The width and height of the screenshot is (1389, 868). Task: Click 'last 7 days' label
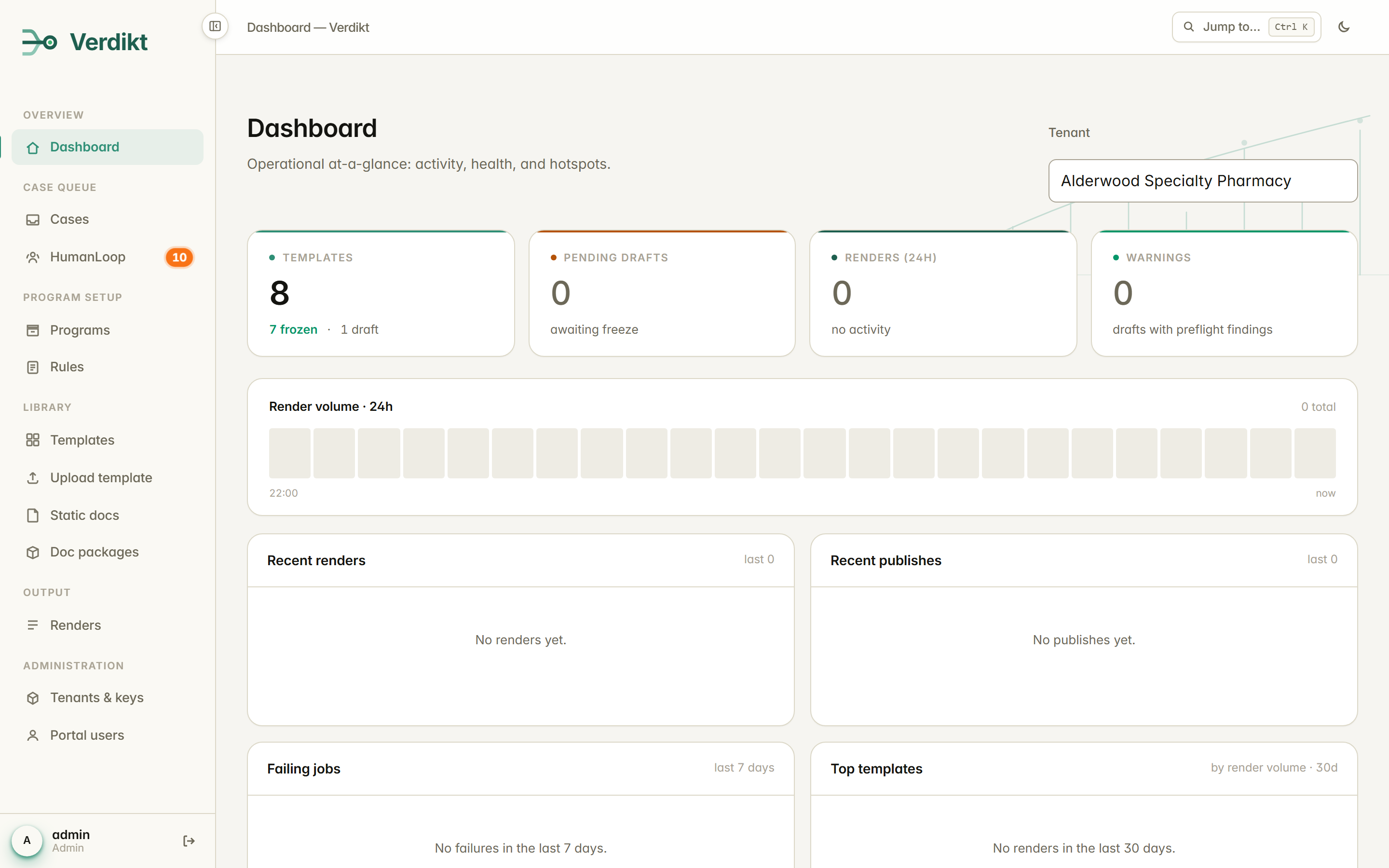click(x=744, y=768)
